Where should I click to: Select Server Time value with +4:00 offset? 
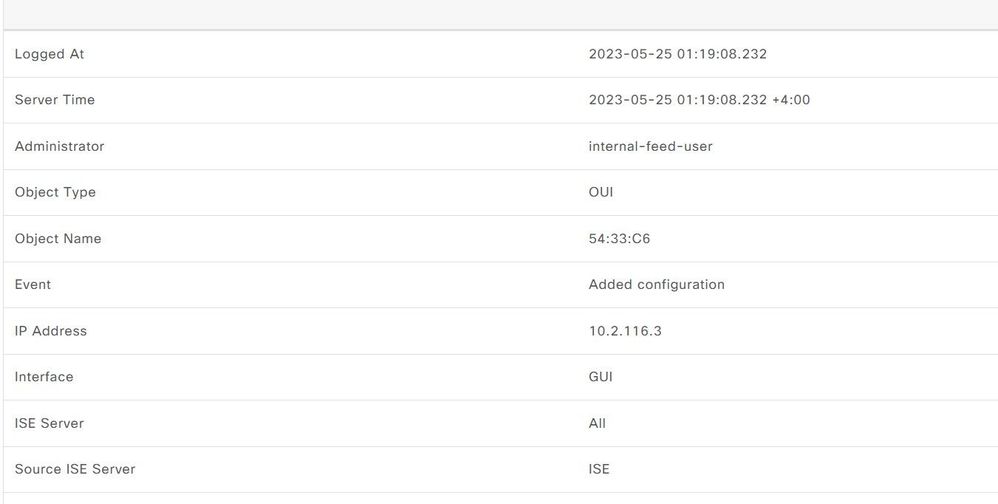tap(699, 100)
